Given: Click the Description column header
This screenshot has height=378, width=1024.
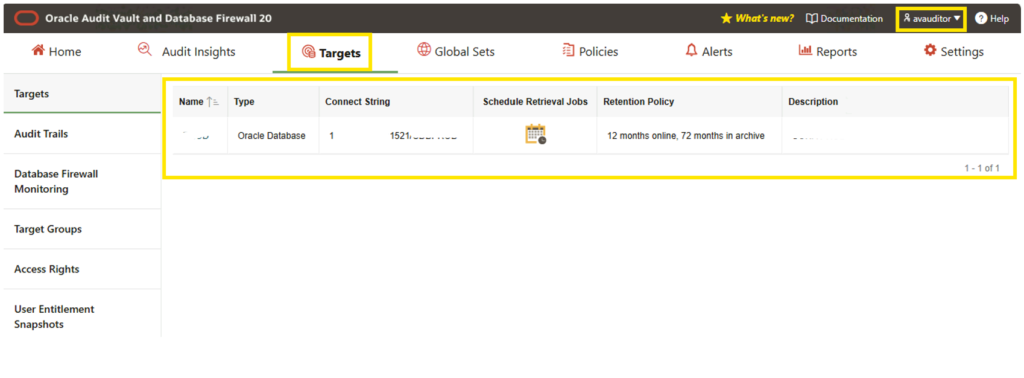Looking at the screenshot, I should (x=813, y=102).
